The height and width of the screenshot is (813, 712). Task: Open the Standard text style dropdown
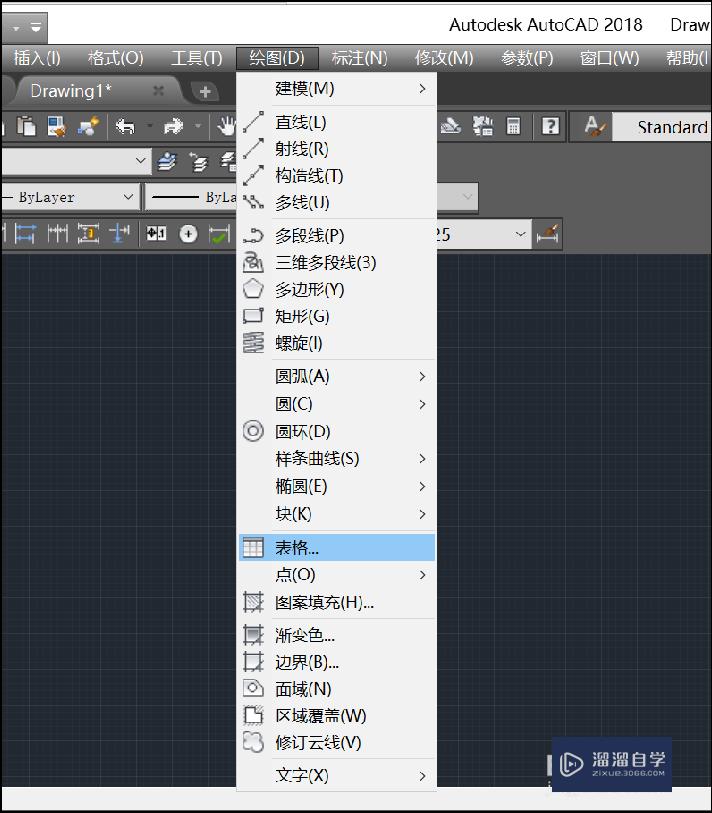tap(662, 127)
